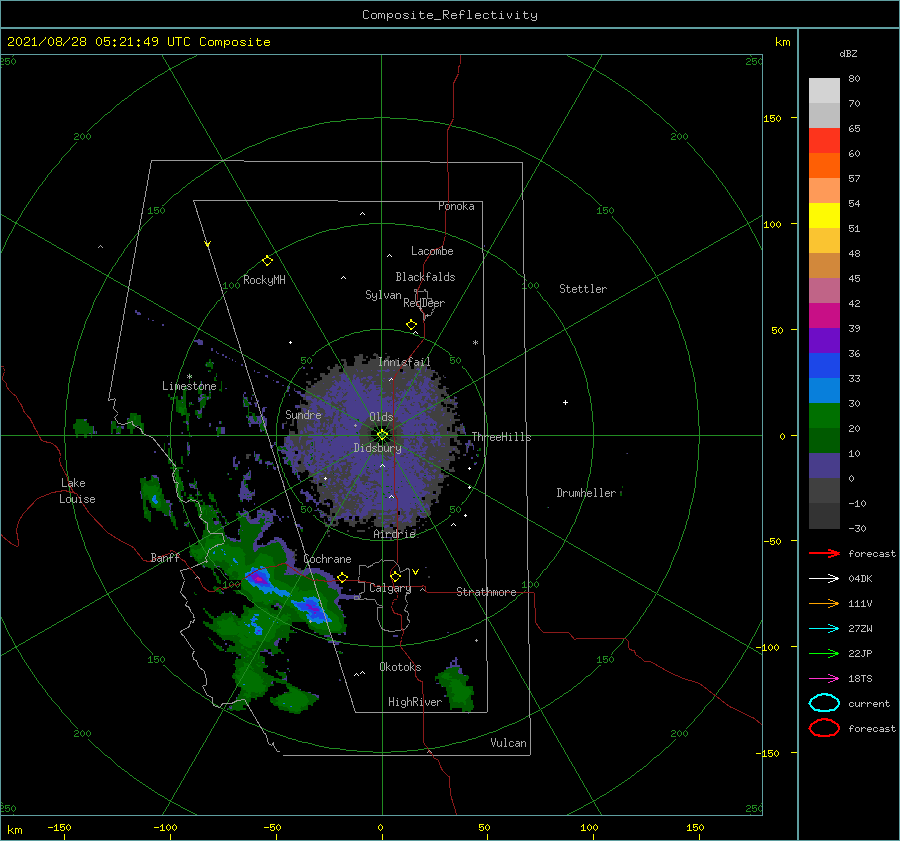This screenshot has height=841, width=900.
Task: Click the orange 57-60 dBZ color swatch
Action: pyautogui.click(x=824, y=166)
